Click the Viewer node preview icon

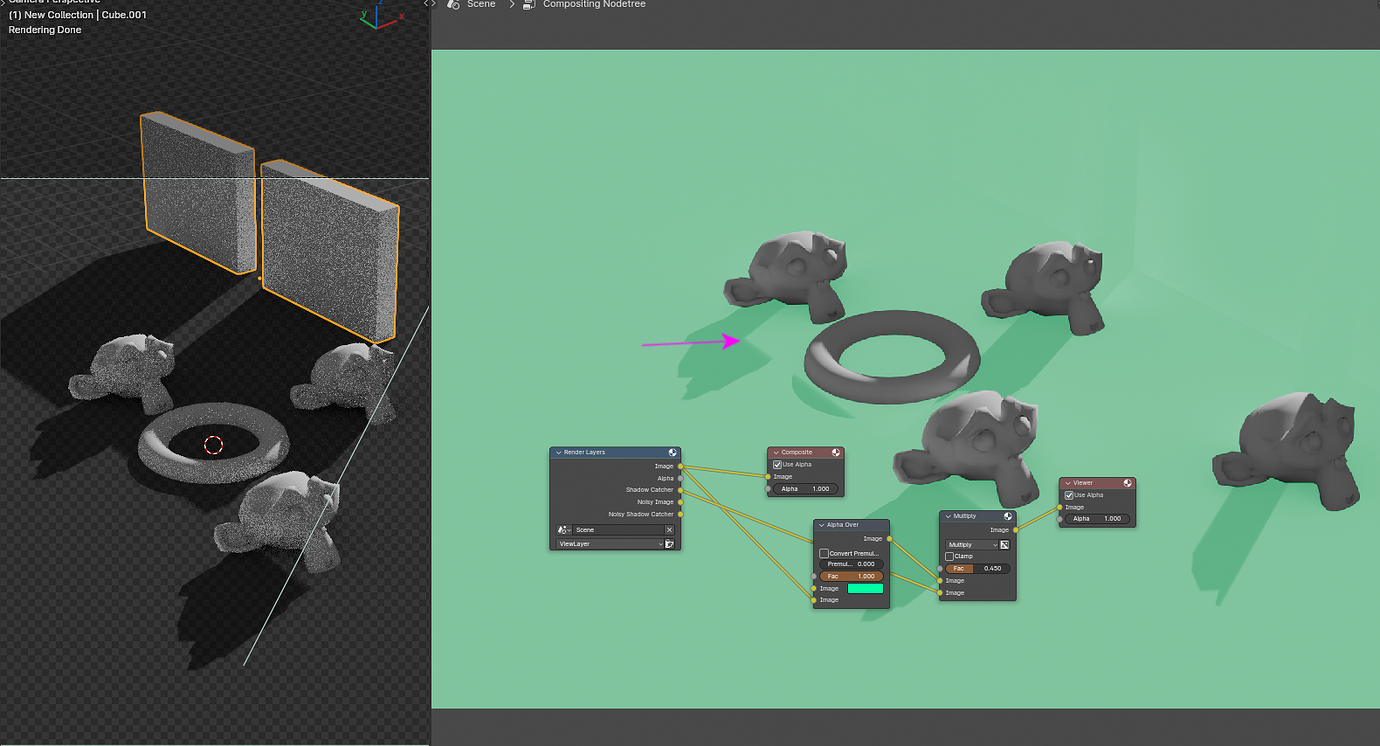pos(1128,483)
